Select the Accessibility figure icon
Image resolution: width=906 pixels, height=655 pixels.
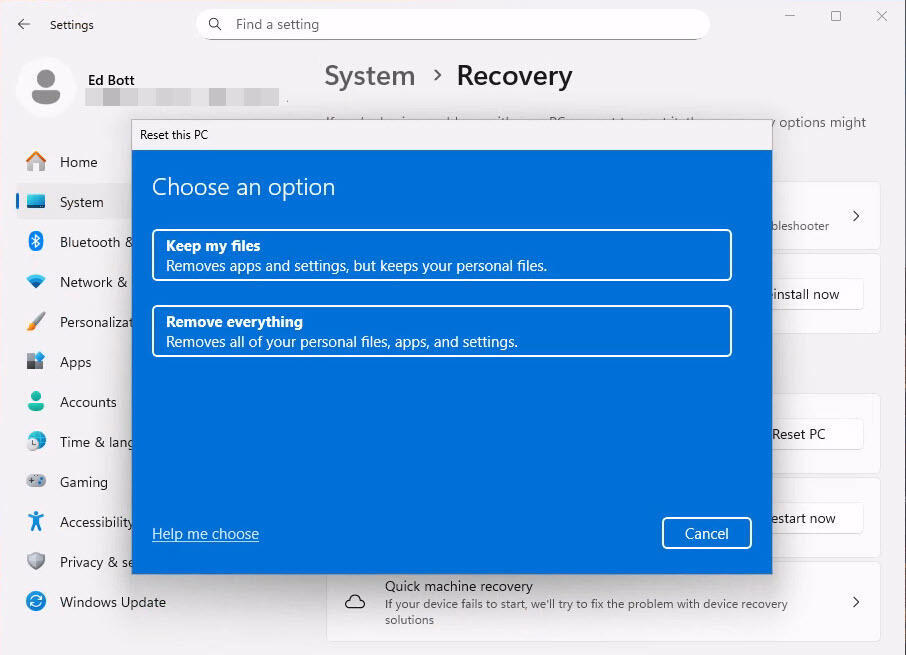click(x=36, y=522)
